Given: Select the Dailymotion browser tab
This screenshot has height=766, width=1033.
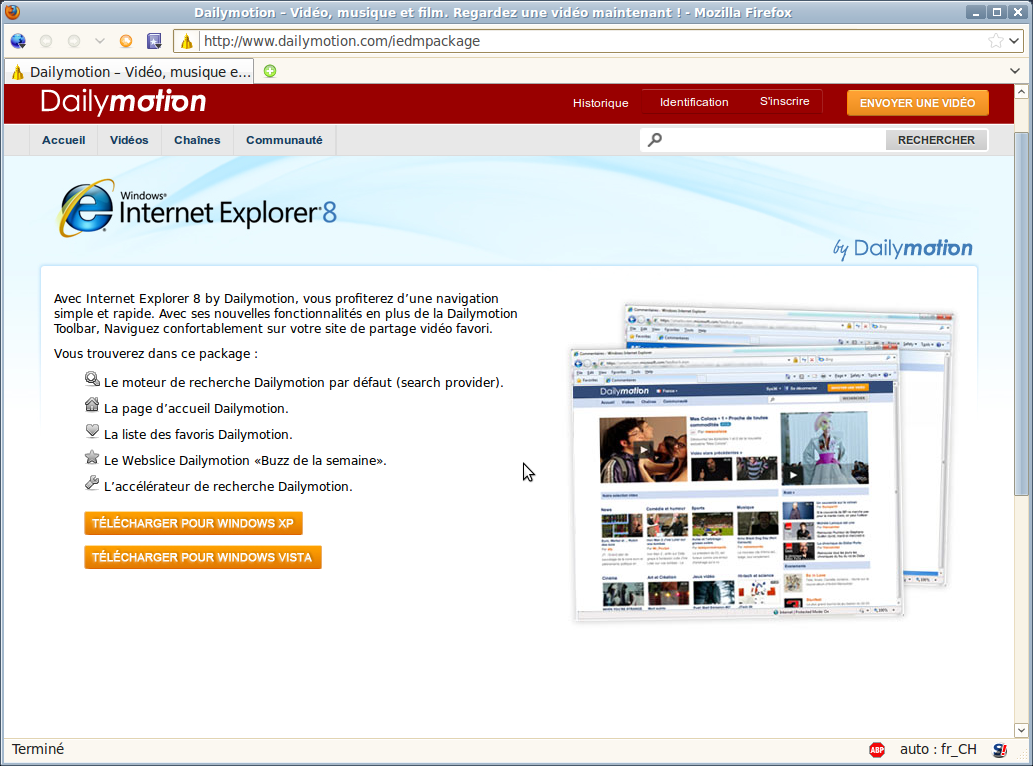Looking at the screenshot, I should click(130, 72).
